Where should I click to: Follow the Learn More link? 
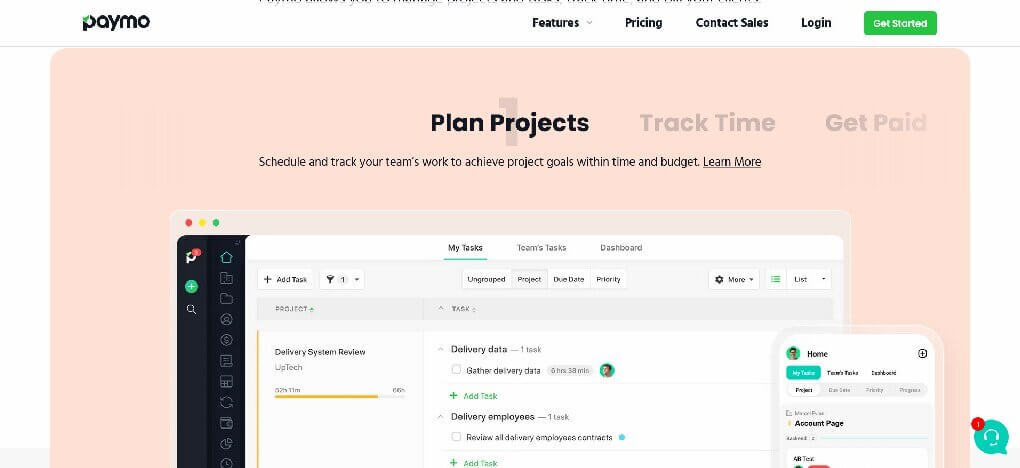point(732,162)
